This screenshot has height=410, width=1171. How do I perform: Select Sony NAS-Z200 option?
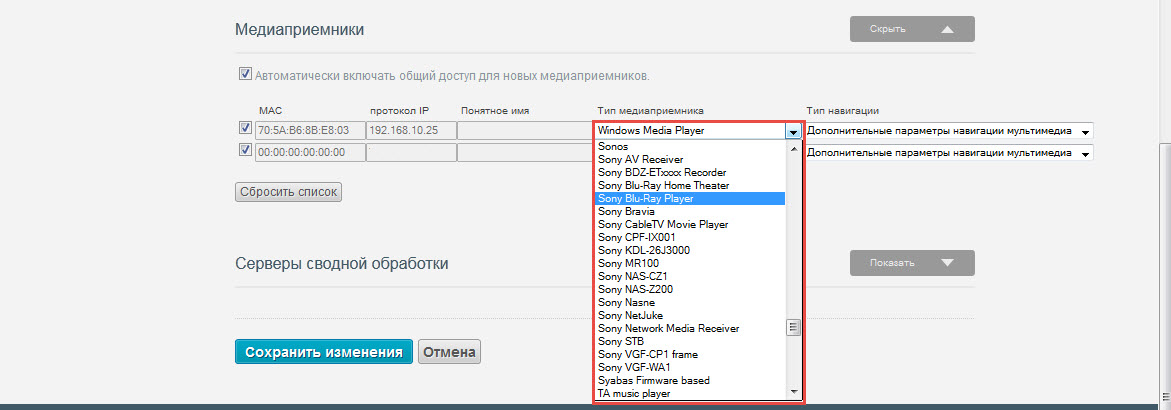pos(690,289)
